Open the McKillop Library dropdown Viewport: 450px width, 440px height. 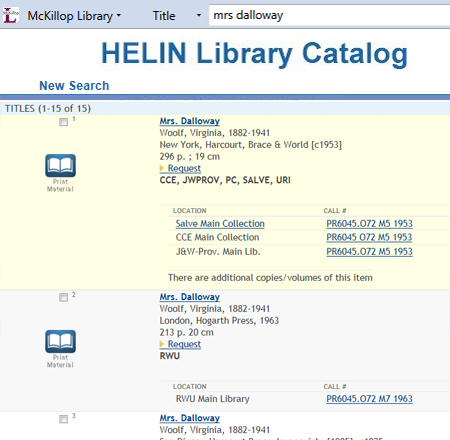coord(74,16)
